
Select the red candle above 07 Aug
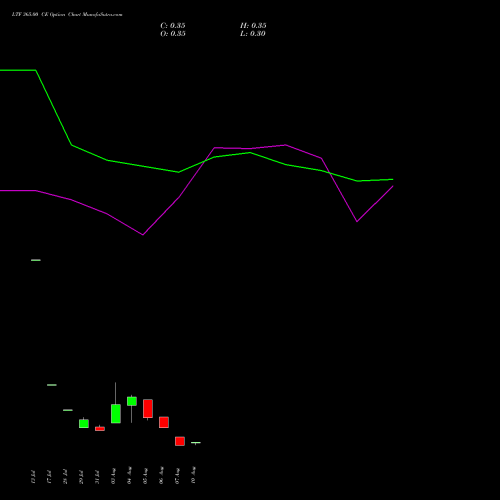(180, 441)
